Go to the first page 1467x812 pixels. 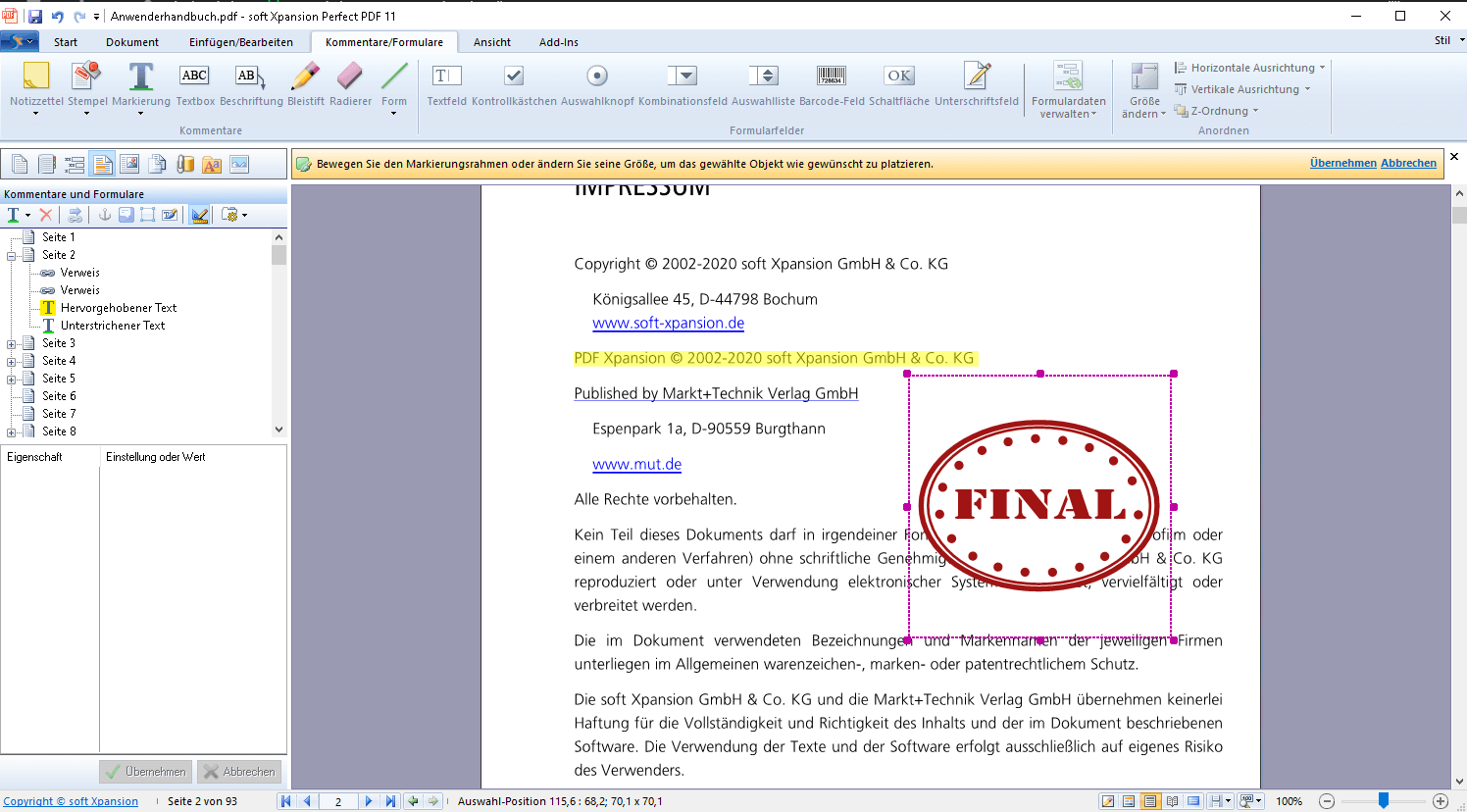pos(286,801)
